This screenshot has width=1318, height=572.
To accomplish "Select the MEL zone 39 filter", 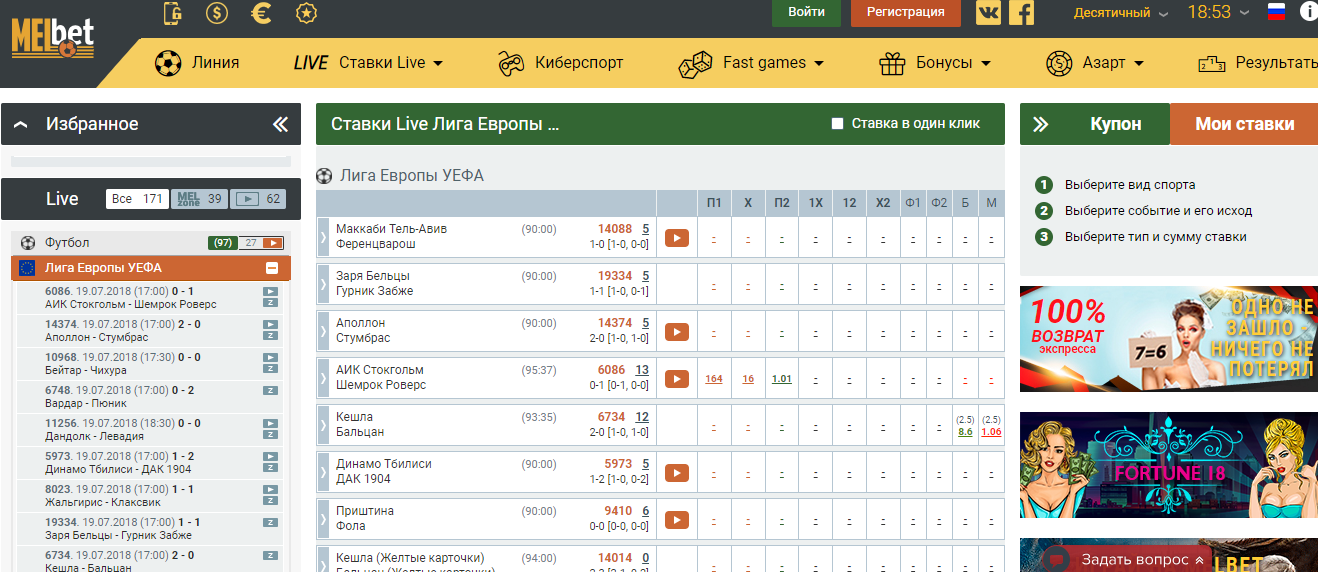I will coord(199,199).
